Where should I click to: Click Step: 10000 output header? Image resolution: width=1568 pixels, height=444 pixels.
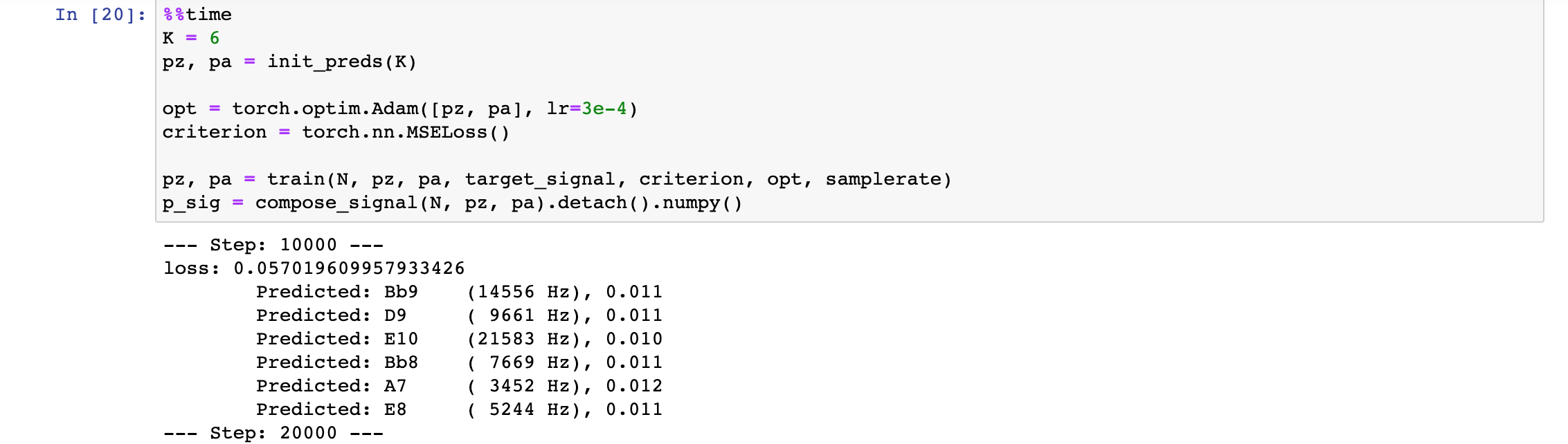[x=273, y=245]
